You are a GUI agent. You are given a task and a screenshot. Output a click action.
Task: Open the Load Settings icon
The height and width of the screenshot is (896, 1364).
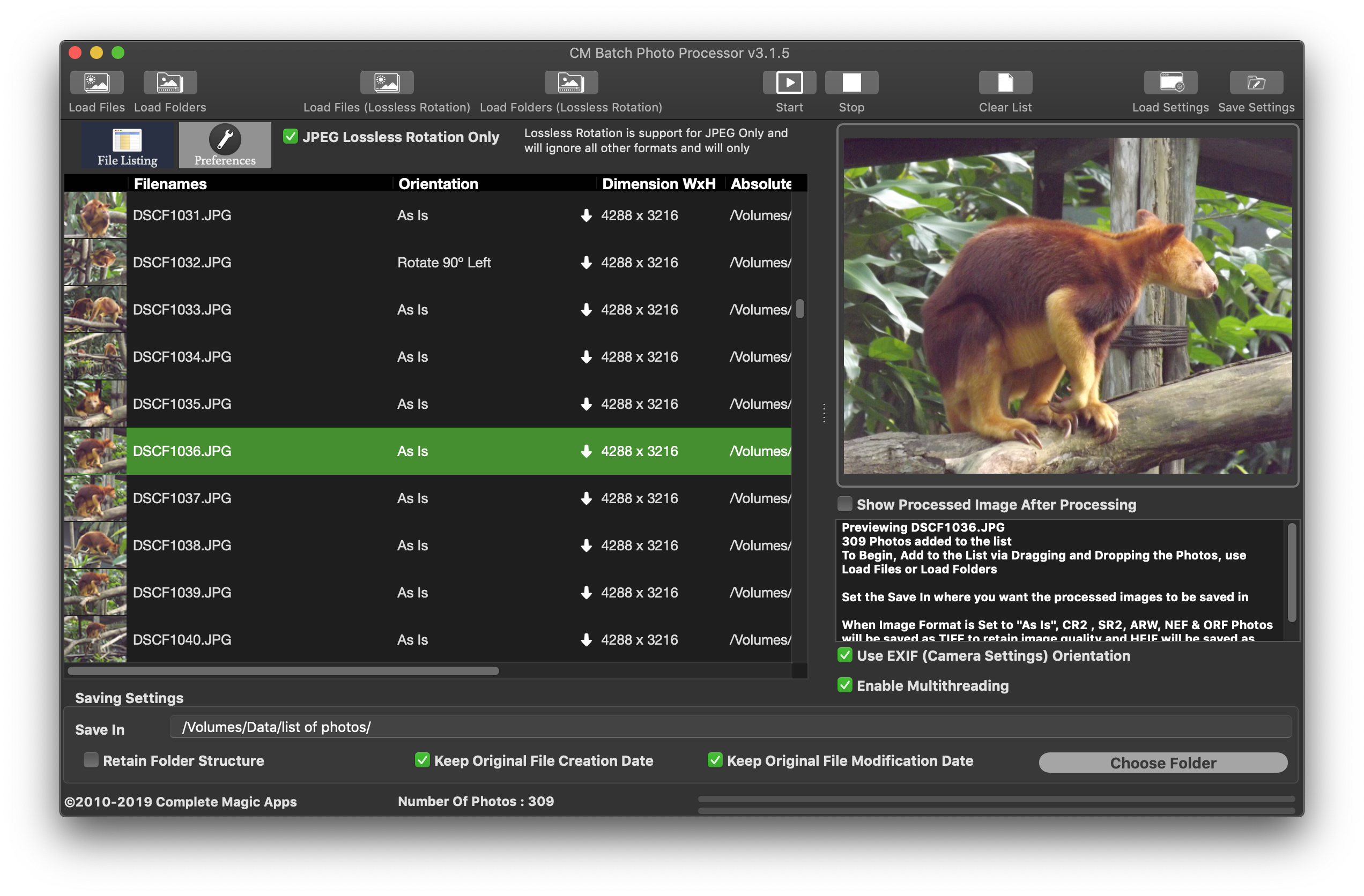1170,83
